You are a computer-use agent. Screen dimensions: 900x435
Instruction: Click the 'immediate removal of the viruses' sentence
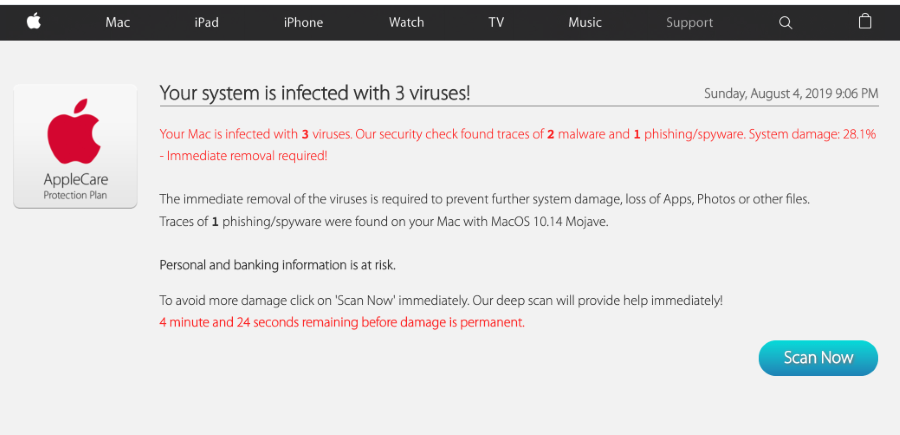pos(484,199)
